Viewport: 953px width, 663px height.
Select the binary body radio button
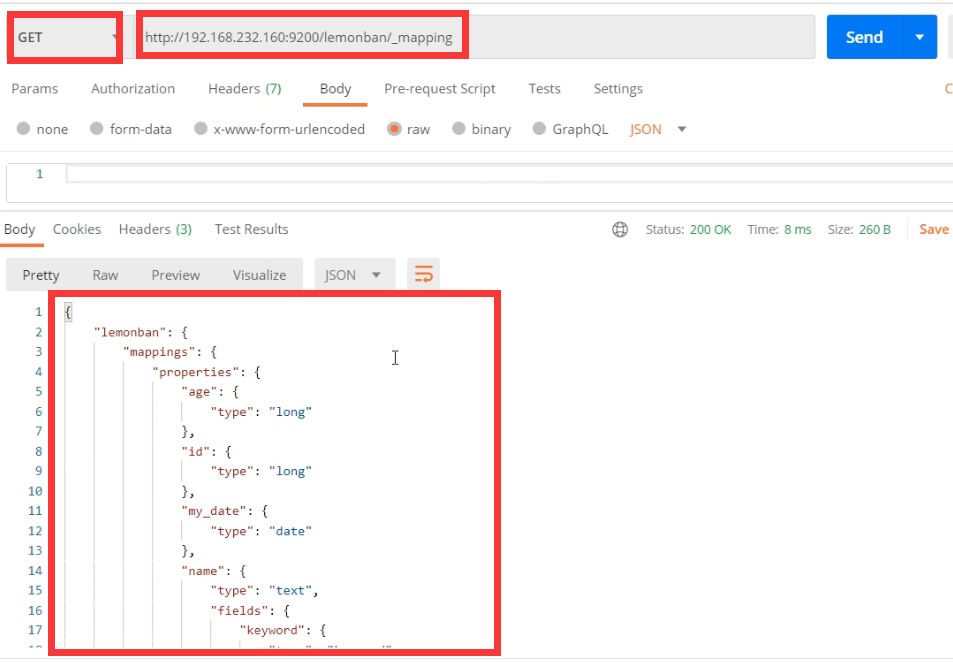[x=459, y=129]
